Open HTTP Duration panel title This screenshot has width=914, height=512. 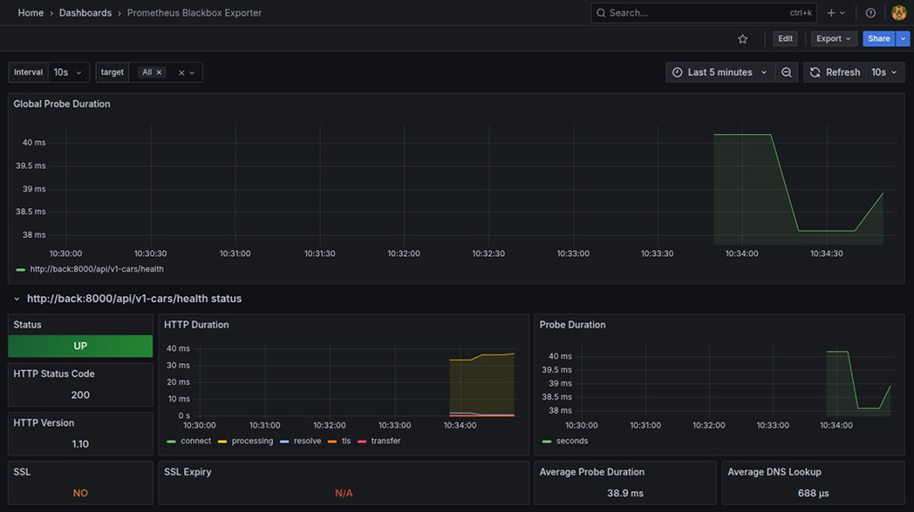pyautogui.click(x=196, y=325)
